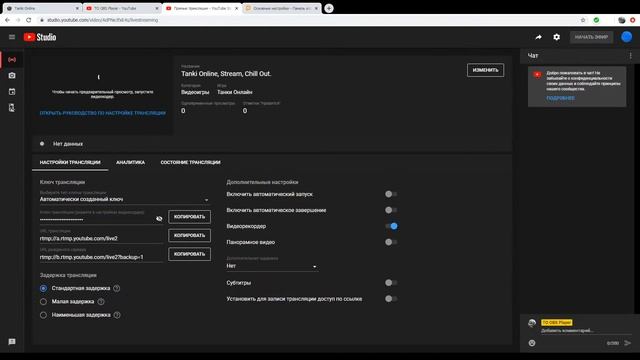Viewport: 640px width, 360px height.
Task: Open the account avatar menu
Action: point(627,37)
